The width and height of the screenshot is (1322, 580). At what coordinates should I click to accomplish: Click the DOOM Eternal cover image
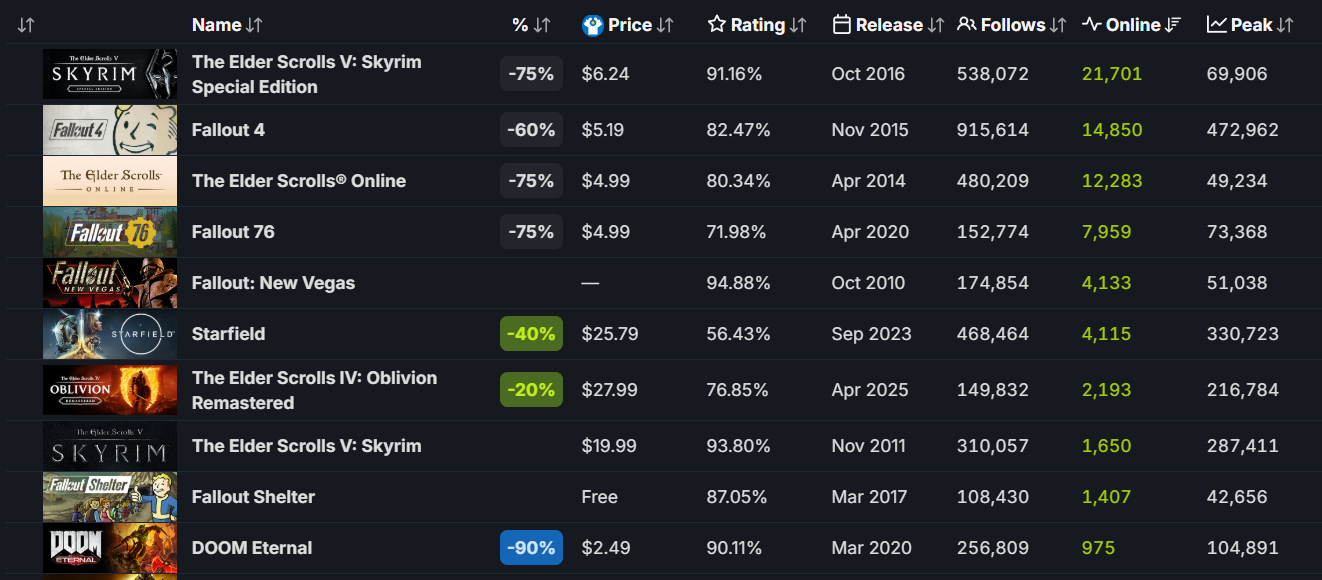(x=110, y=548)
